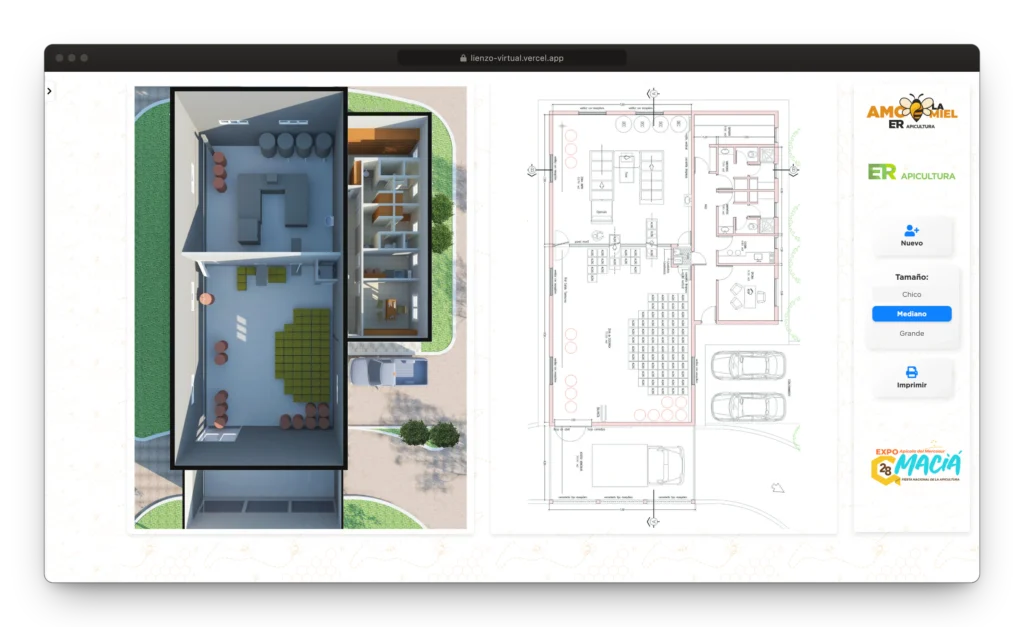
Task: Select the Mediano size option
Action: point(912,314)
